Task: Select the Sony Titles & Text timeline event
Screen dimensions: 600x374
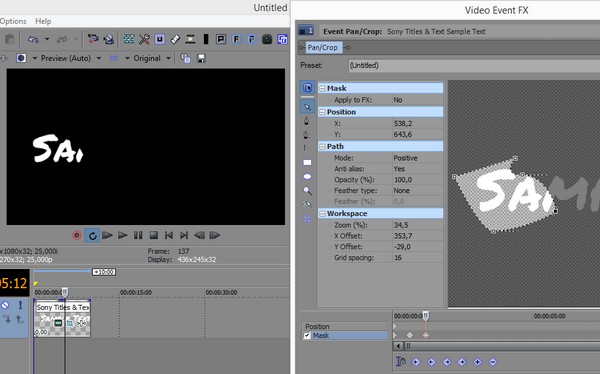Action: coord(62,318)
